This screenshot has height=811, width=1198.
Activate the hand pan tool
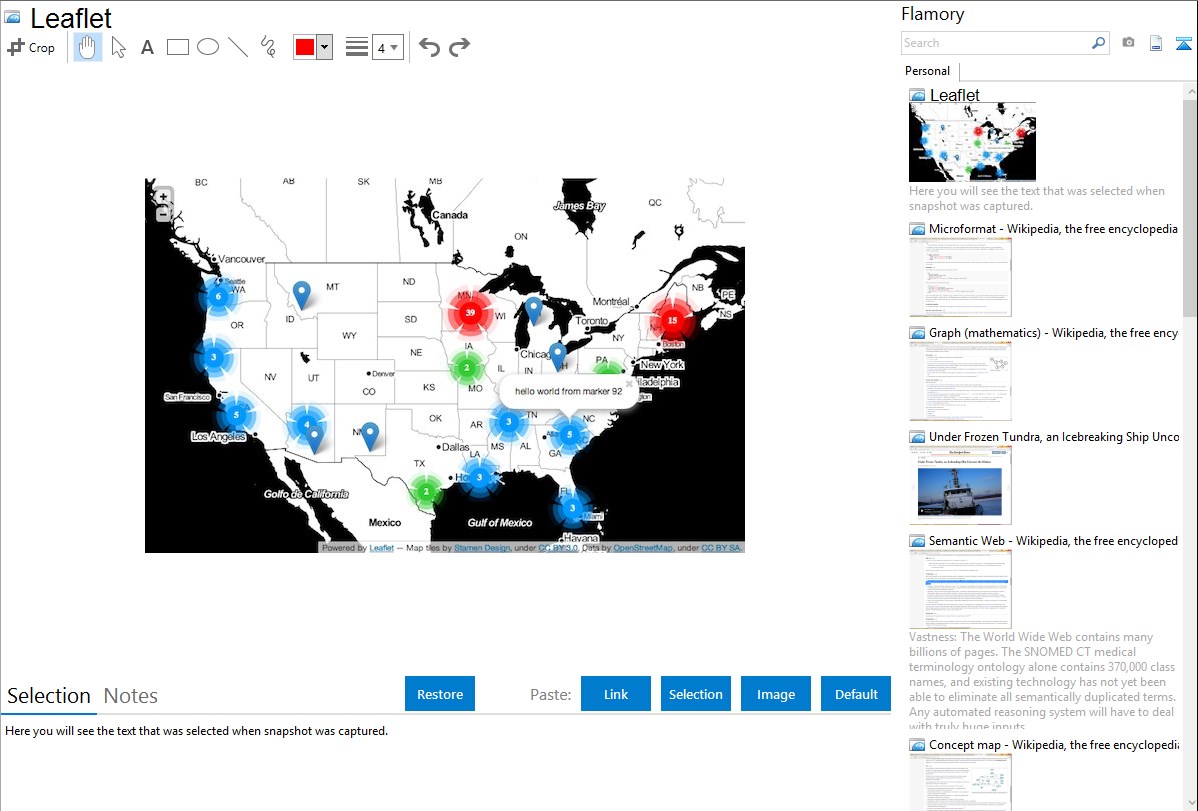click(88, 47)
